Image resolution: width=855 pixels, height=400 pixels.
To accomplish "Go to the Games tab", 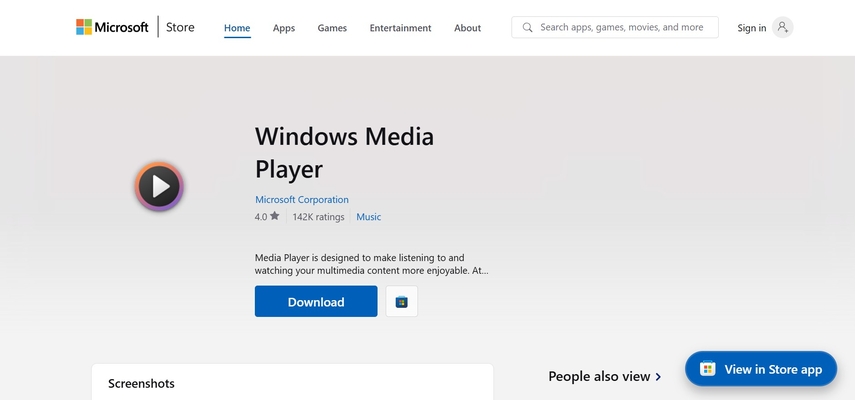I will tap(332, 28).
